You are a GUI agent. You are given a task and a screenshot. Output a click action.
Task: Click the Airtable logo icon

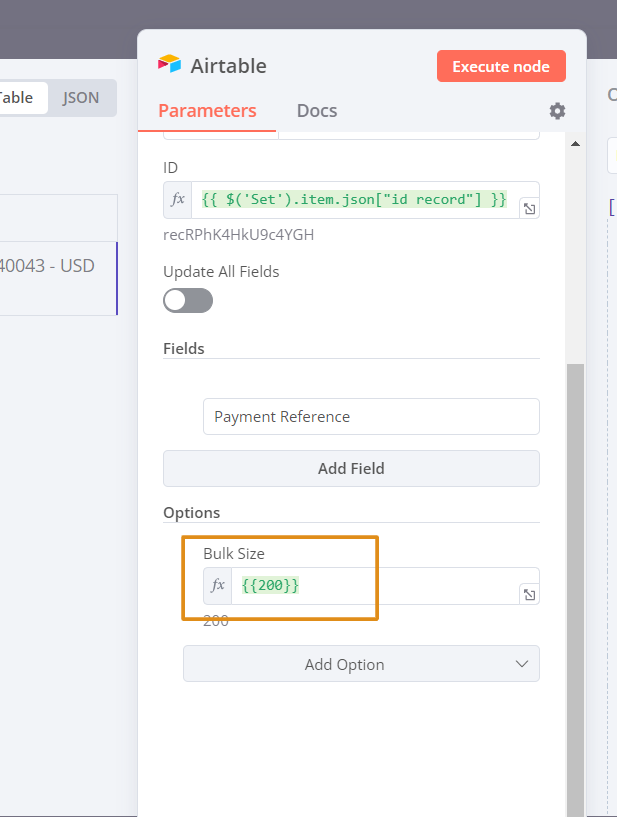pyautogui.click(x=169, y=65)
